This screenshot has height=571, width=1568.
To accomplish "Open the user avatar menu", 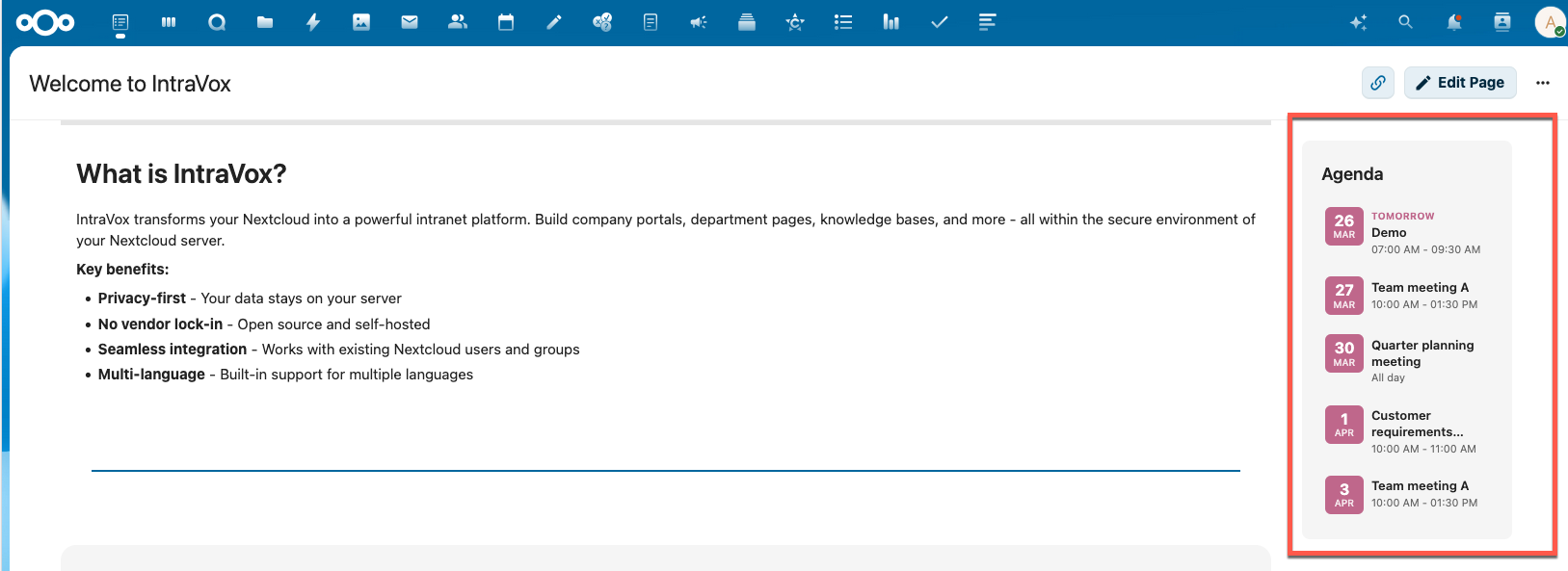I will [x=1550, y=22].
